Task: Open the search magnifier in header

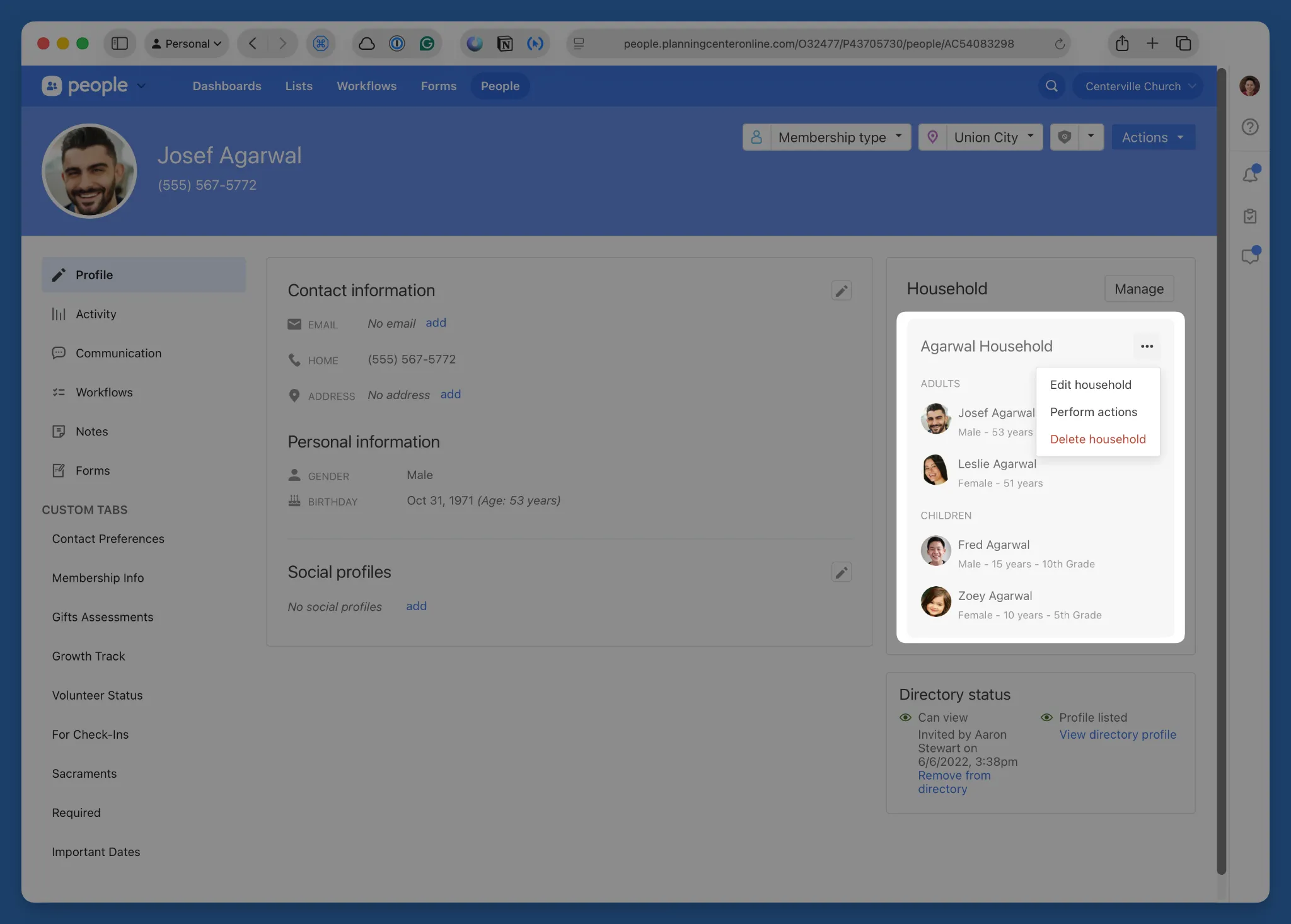Action: click(1051, 86)
